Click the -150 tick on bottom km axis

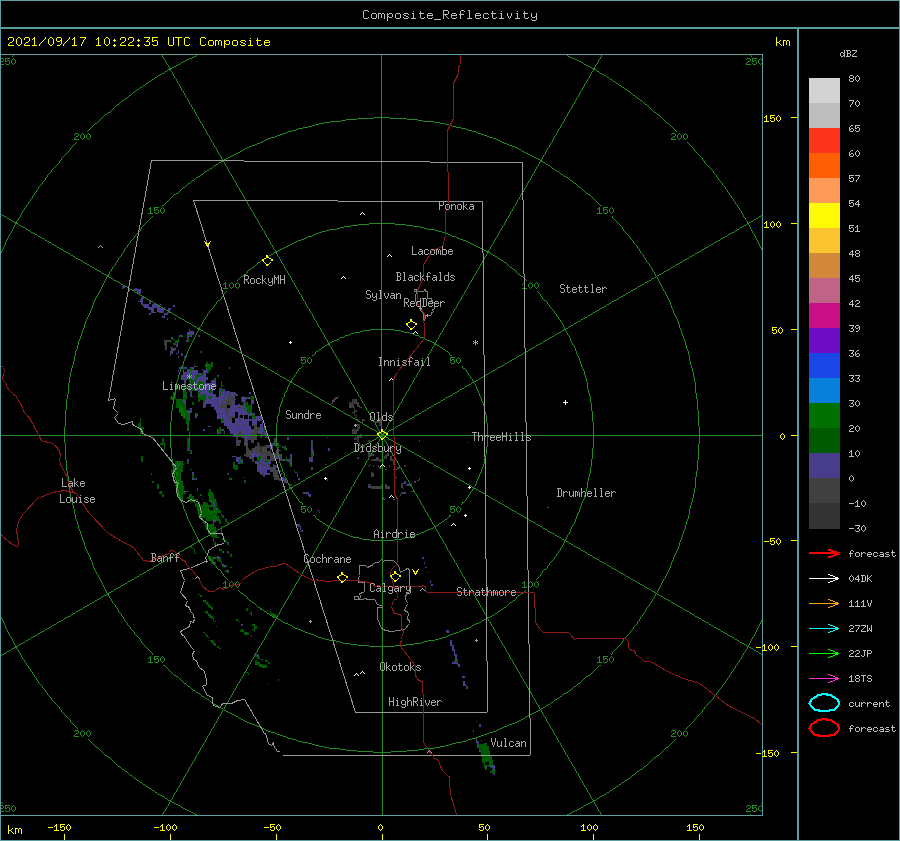59,827
